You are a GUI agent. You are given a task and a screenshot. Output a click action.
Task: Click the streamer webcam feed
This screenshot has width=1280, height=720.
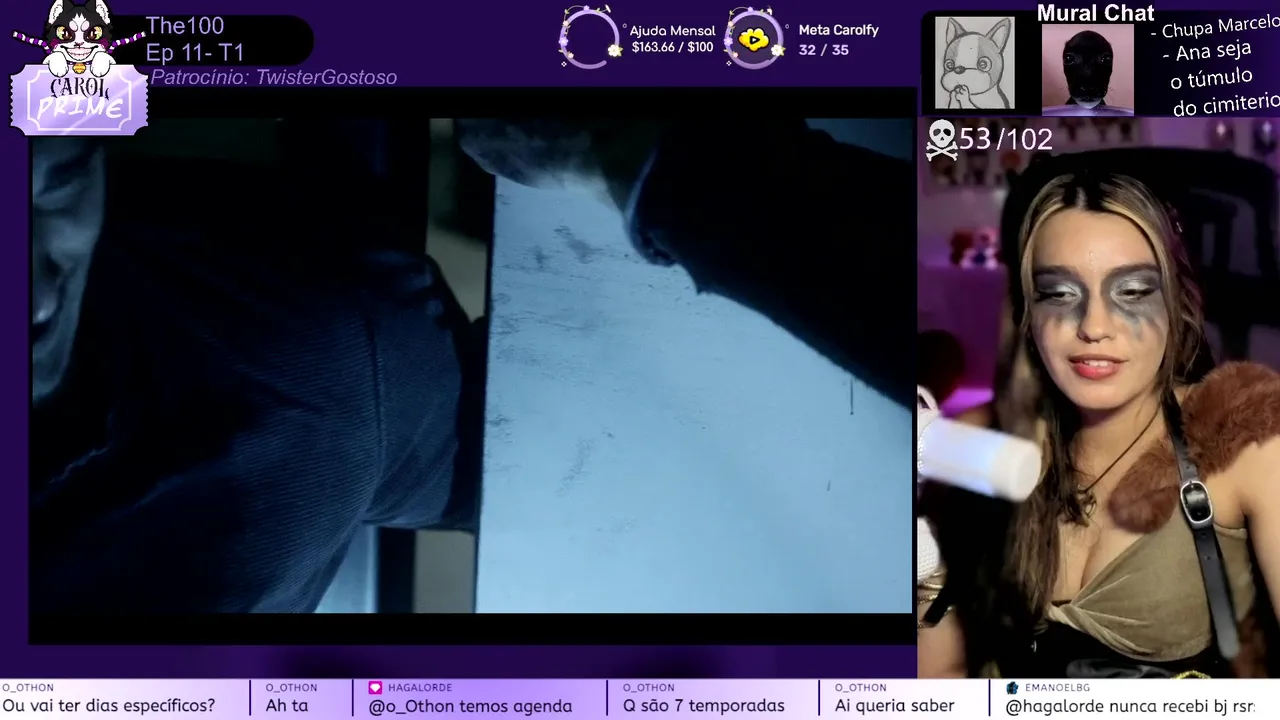pyautogui.click(x=1099, y=398)
